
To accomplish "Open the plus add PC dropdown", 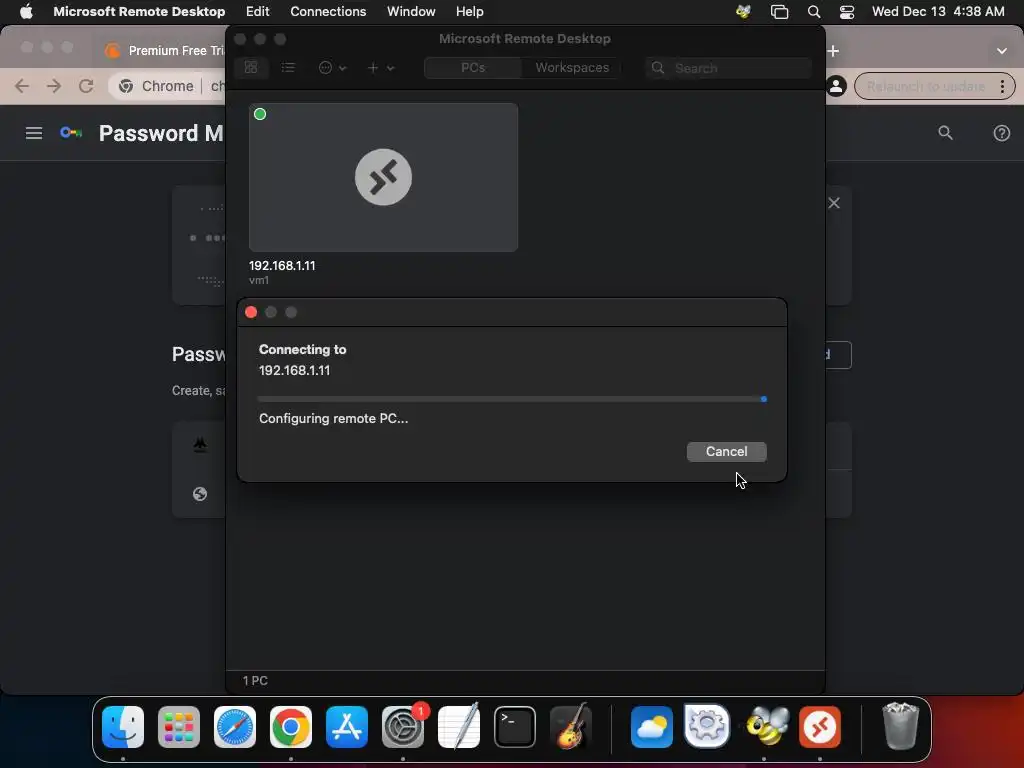I will point(381,67).
